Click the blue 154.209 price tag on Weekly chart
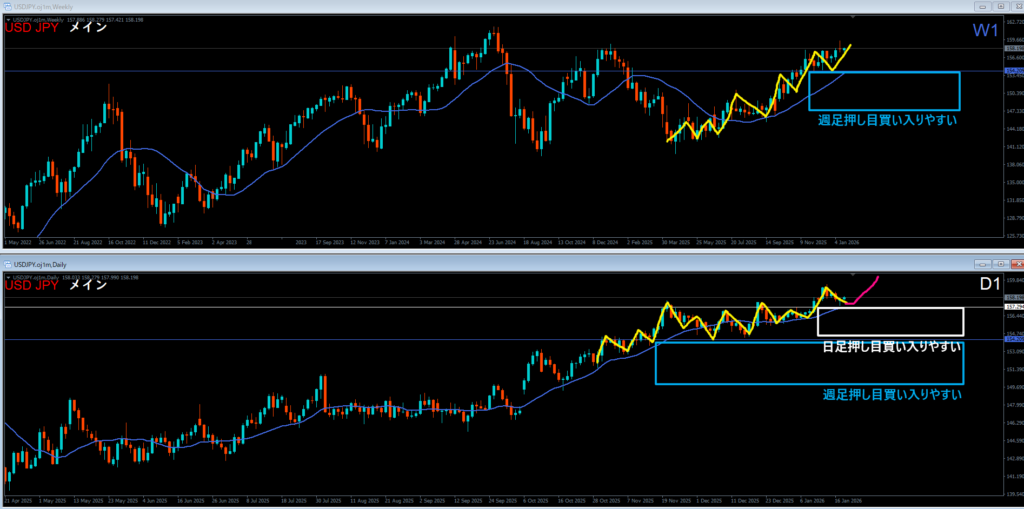Image resolution: width=1024 pixels, height=509 pixels. pos(1014,70)
